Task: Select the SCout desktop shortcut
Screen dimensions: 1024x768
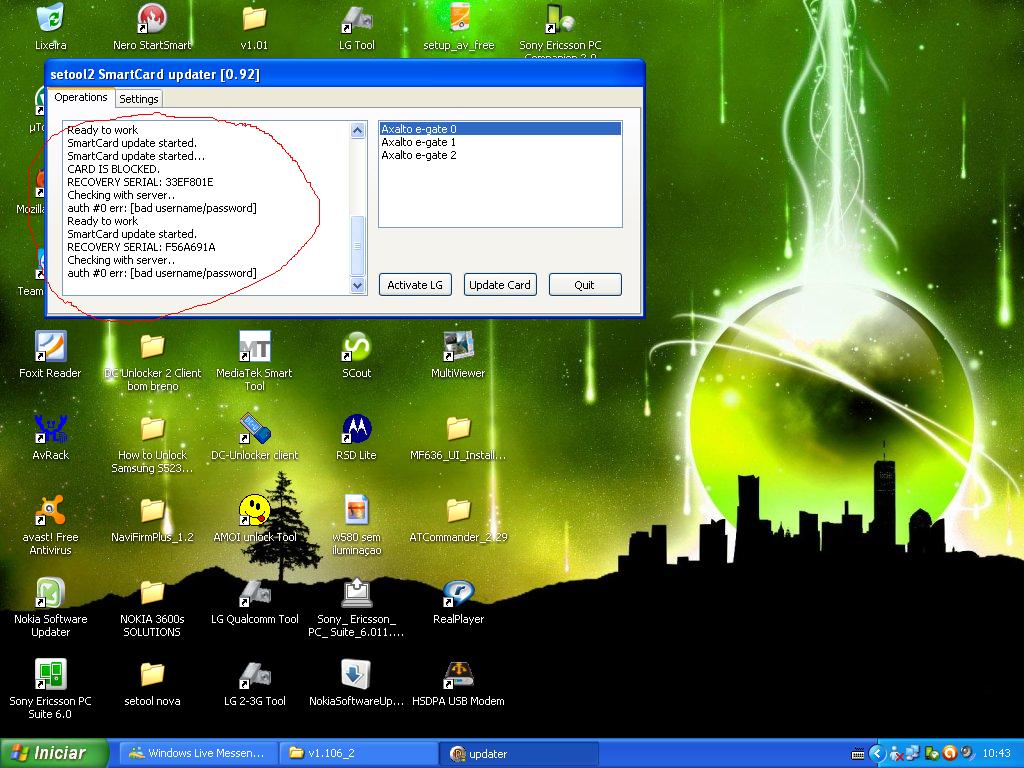Action: pos(357,346)
